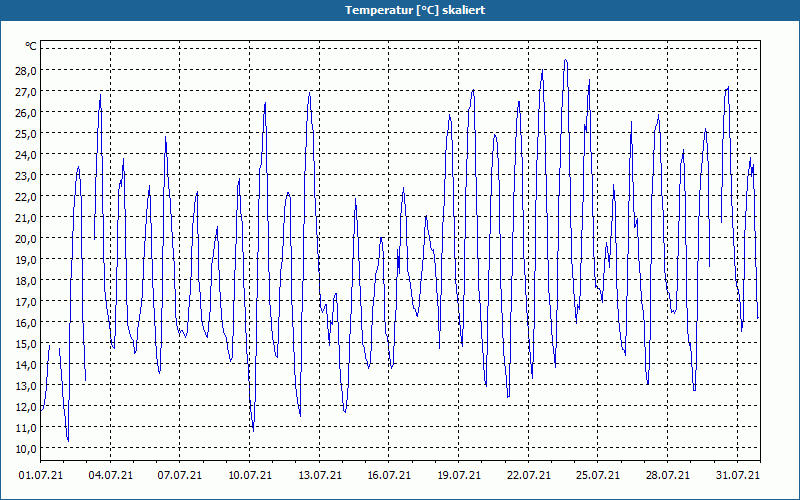Click the 26,0 y-axis label

pos(26,113)
